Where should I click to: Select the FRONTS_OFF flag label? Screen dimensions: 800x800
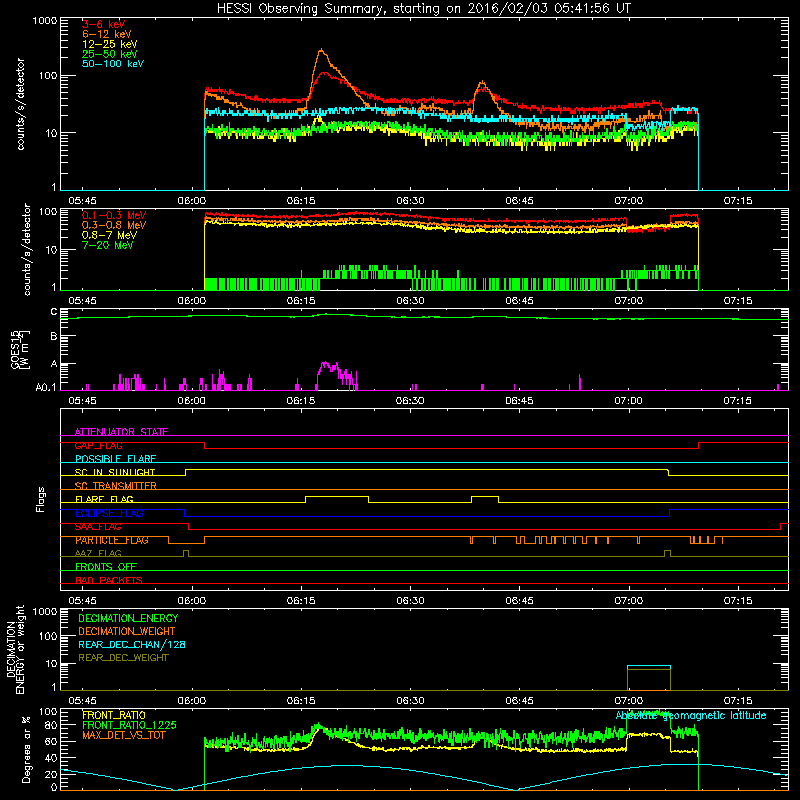tap(106, 567)
